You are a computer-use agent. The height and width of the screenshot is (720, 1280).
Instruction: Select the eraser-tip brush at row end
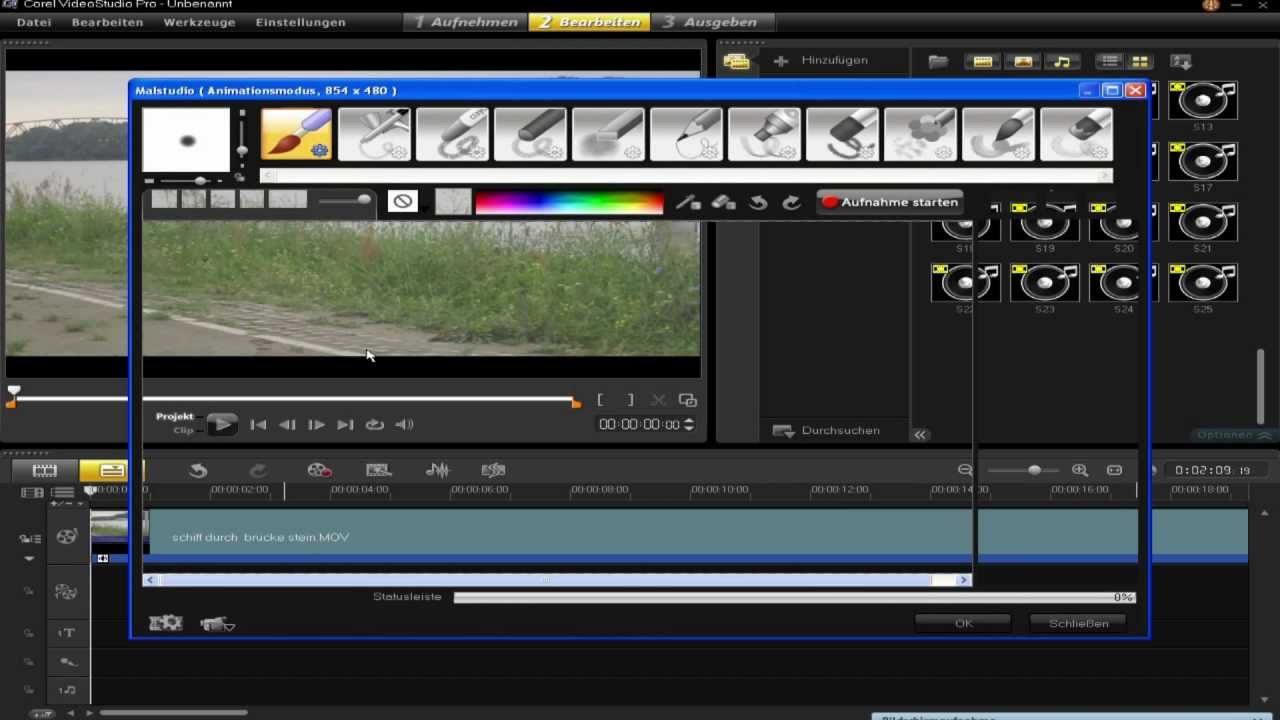[1076, 134]
